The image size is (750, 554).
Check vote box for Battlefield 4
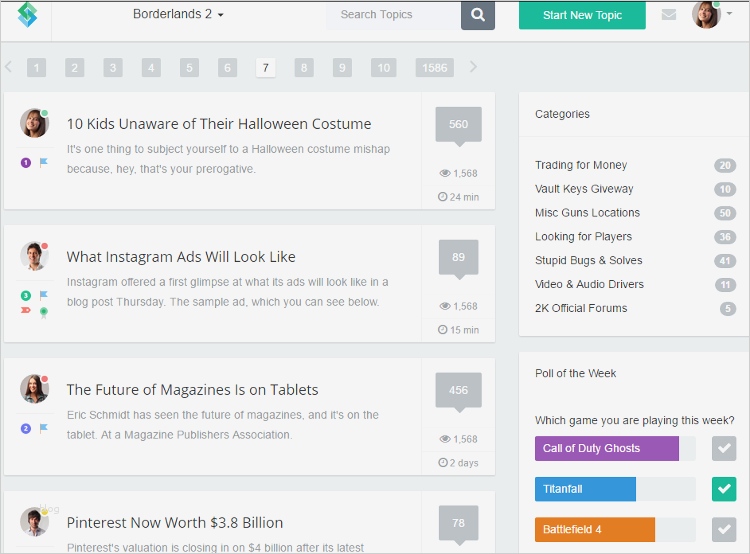click(x=724, y=530)
